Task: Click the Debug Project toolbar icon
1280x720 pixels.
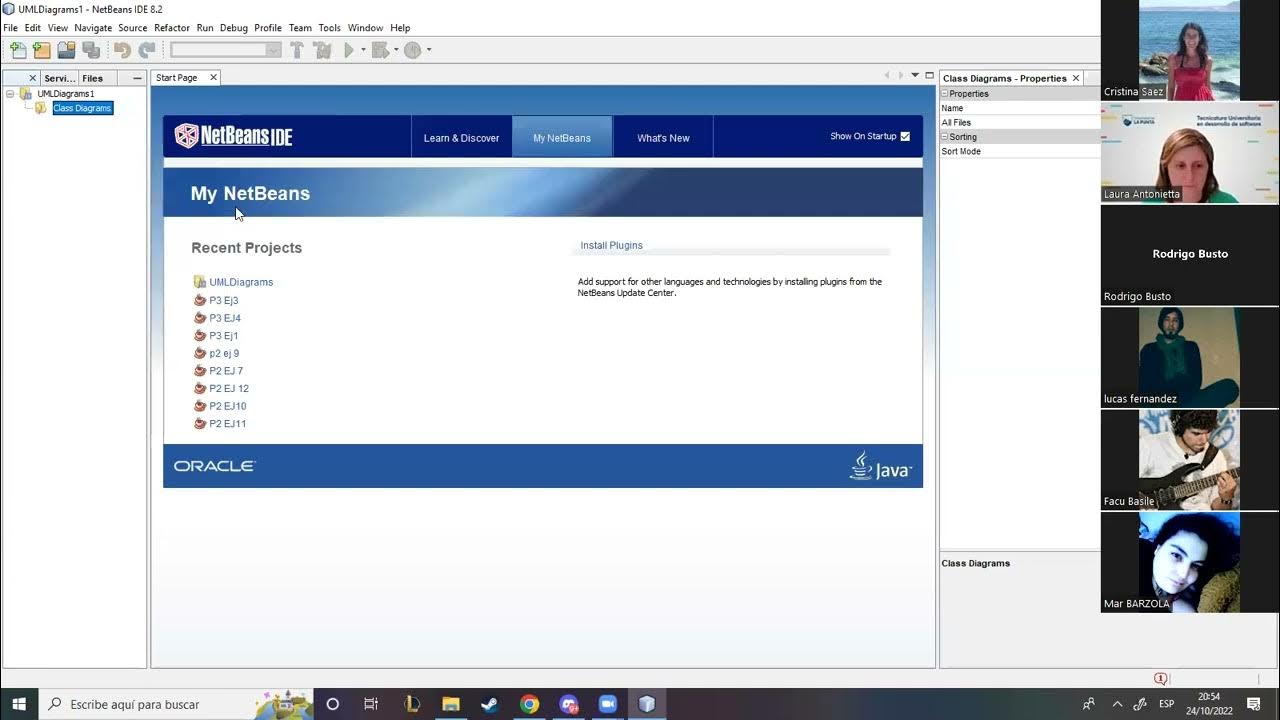Action: coord(380,50)
